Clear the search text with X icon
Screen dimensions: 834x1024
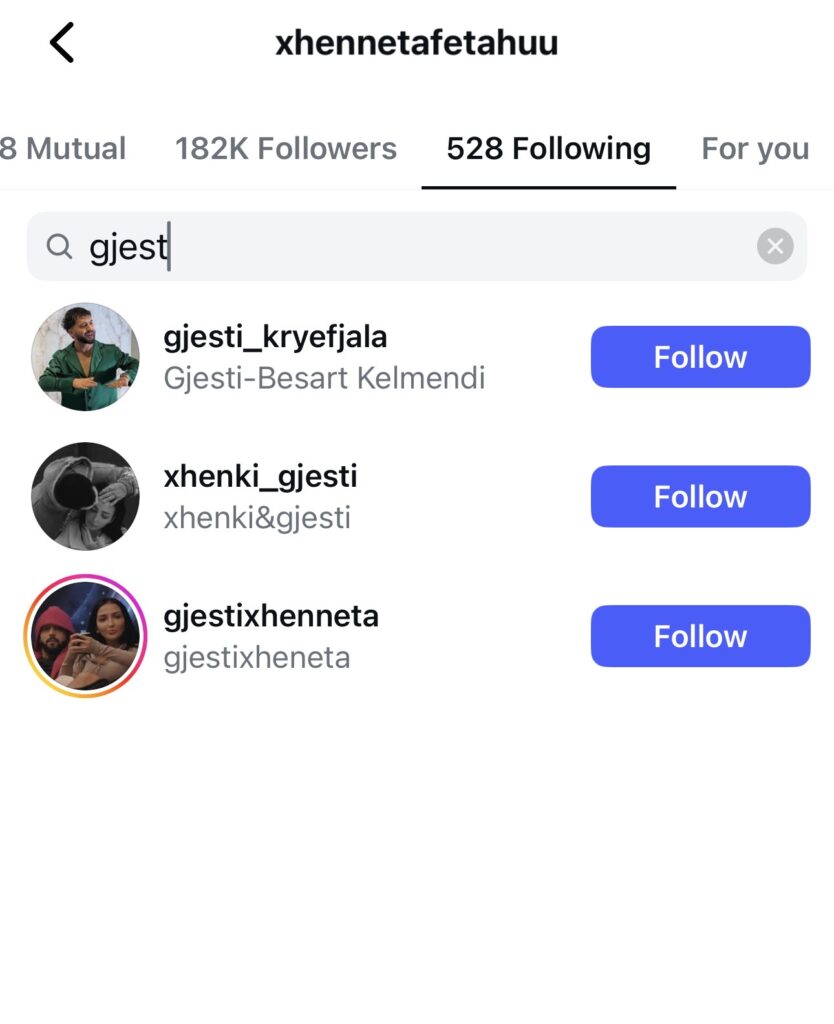coord(775,246)
